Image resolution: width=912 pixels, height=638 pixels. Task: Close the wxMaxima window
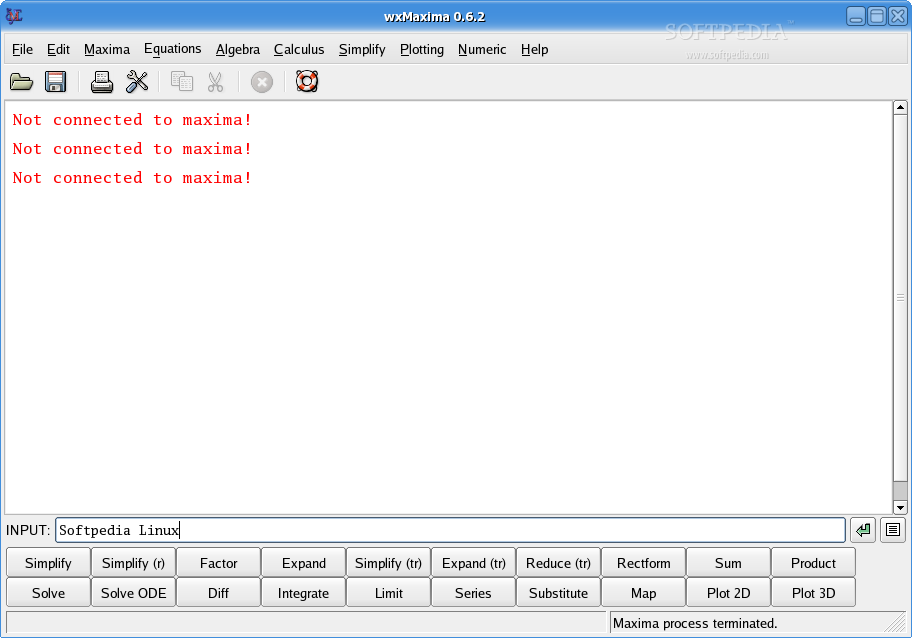tap(897, 16)
